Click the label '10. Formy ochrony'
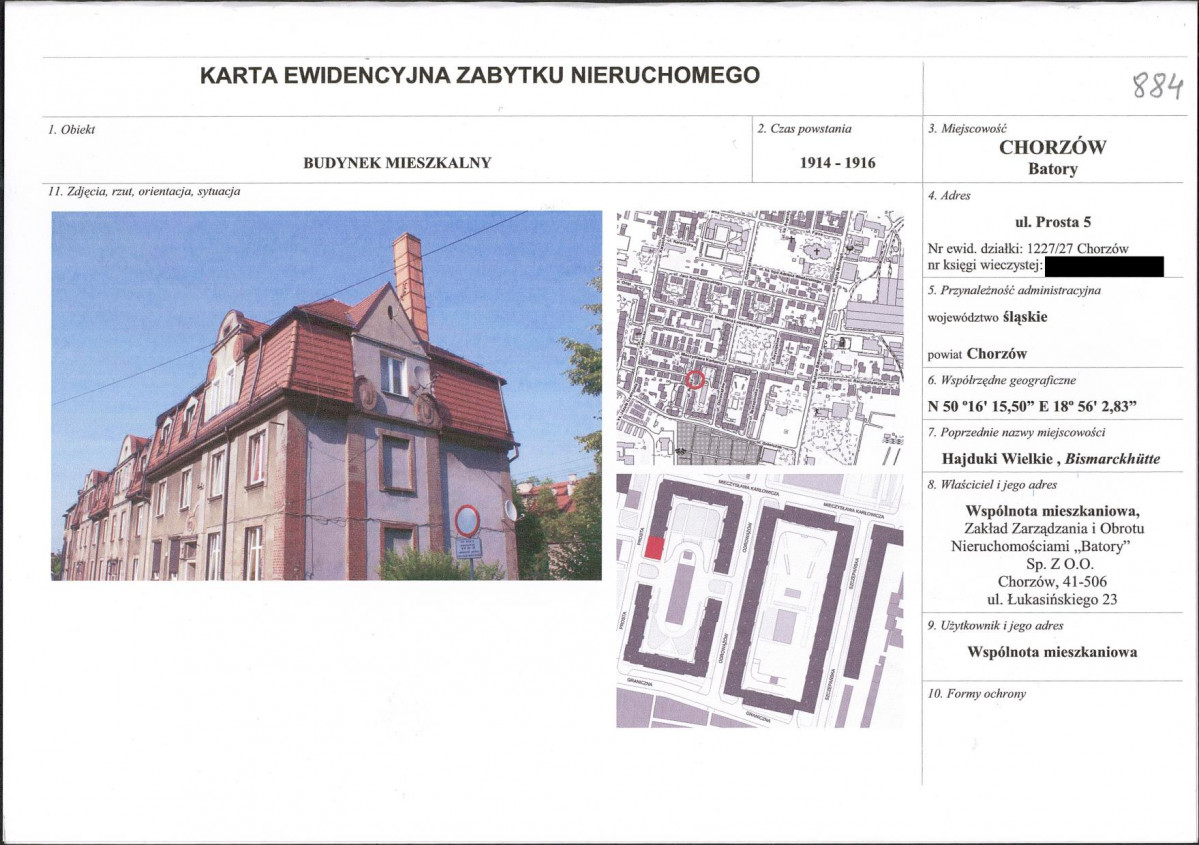 click(976, 694)
